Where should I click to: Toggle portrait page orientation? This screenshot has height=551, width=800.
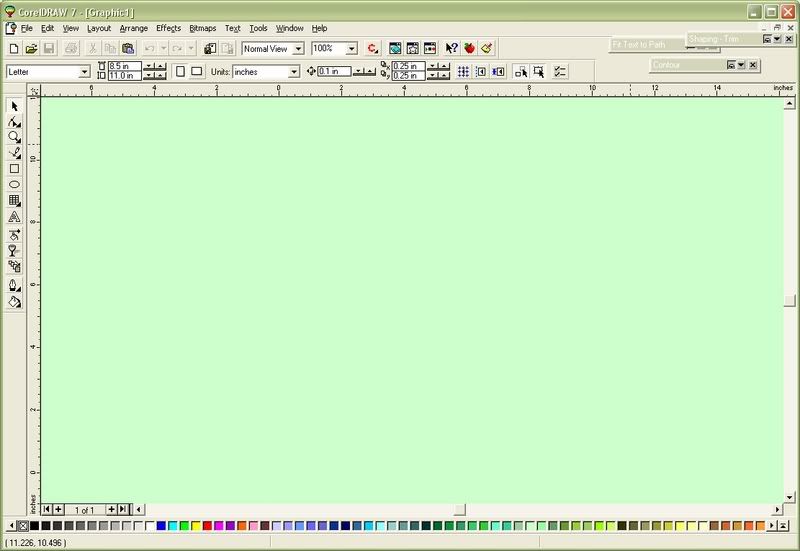(179, 72)
